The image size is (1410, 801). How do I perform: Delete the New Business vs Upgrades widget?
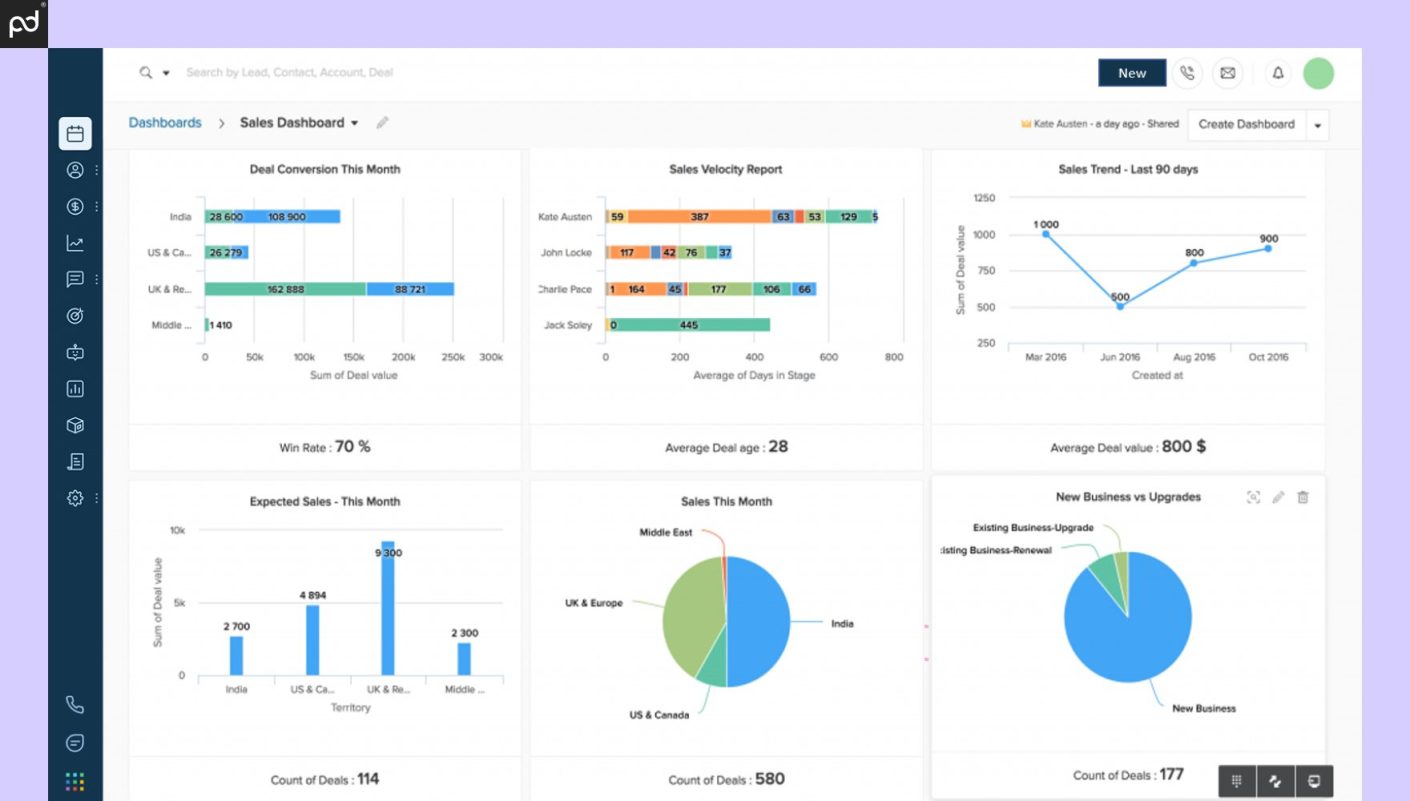(1302, 496)
